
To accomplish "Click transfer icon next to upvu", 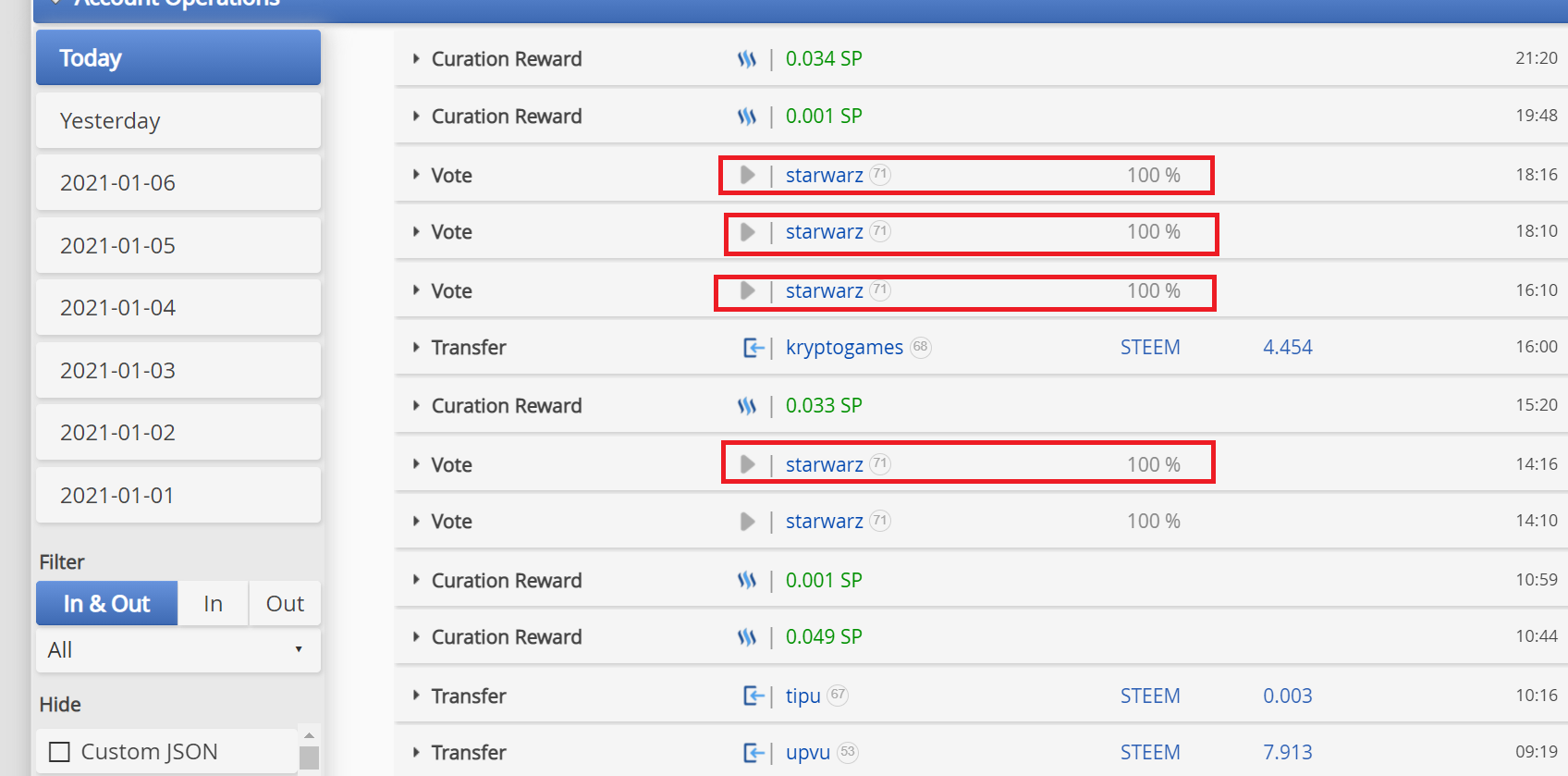I will (x=753, y=753).
